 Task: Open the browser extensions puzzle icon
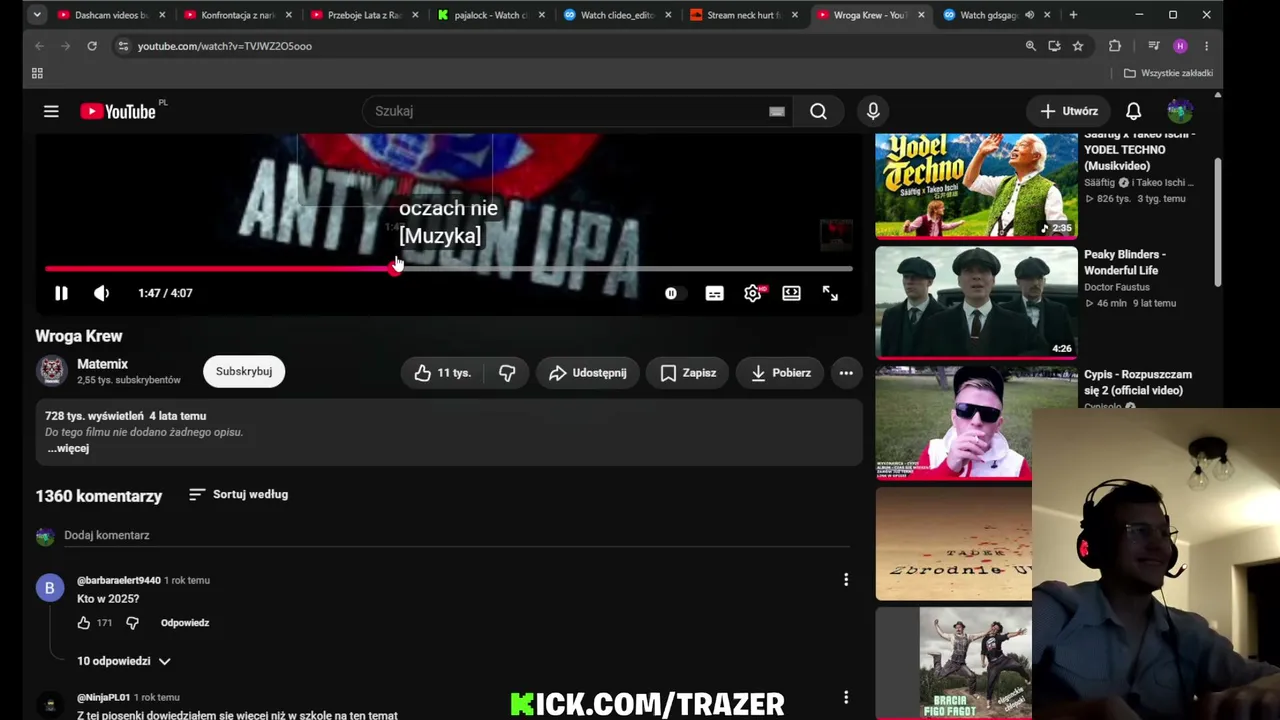(x=1115, y=46)
